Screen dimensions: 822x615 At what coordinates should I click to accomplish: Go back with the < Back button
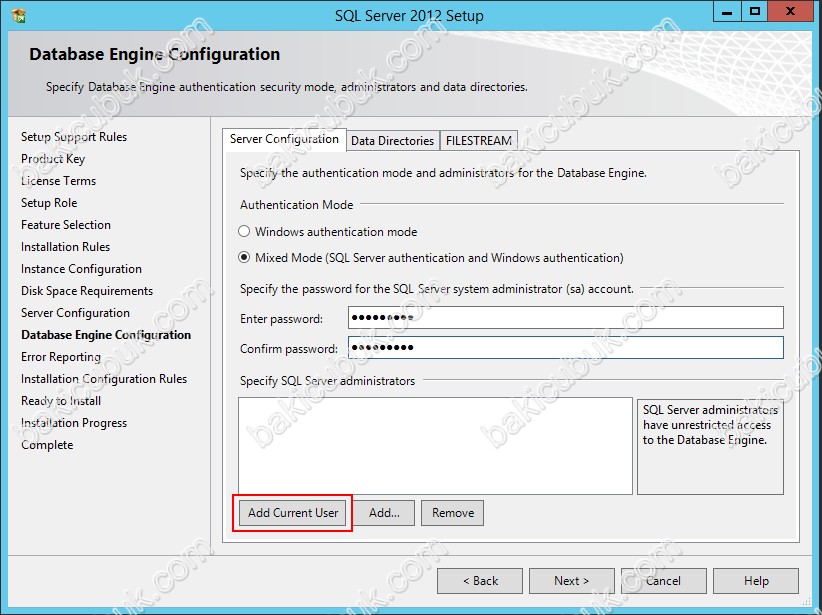click(x=480, y=581)
